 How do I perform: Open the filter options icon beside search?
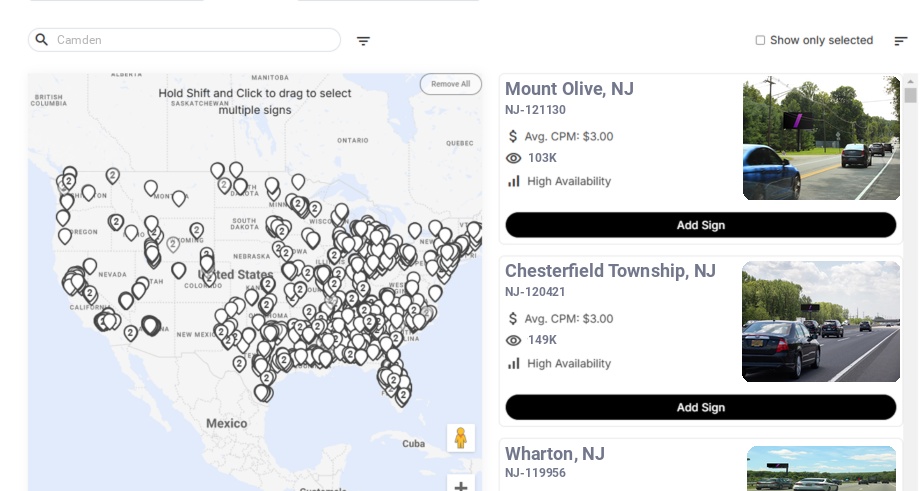pyautogui.click(x=363, y=41)
